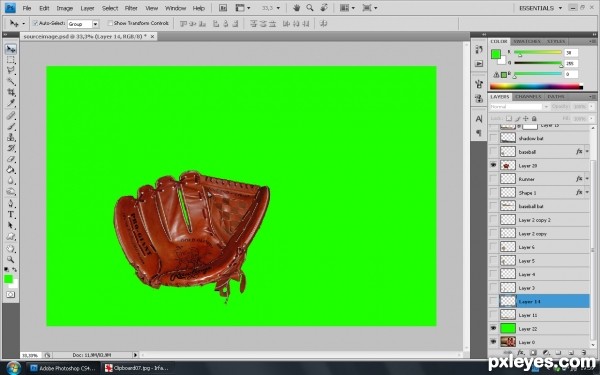Viewport: 600px width, 375px height.
Task: Select the Zoom tool in toolbox
Action: [x=11, y=259]
